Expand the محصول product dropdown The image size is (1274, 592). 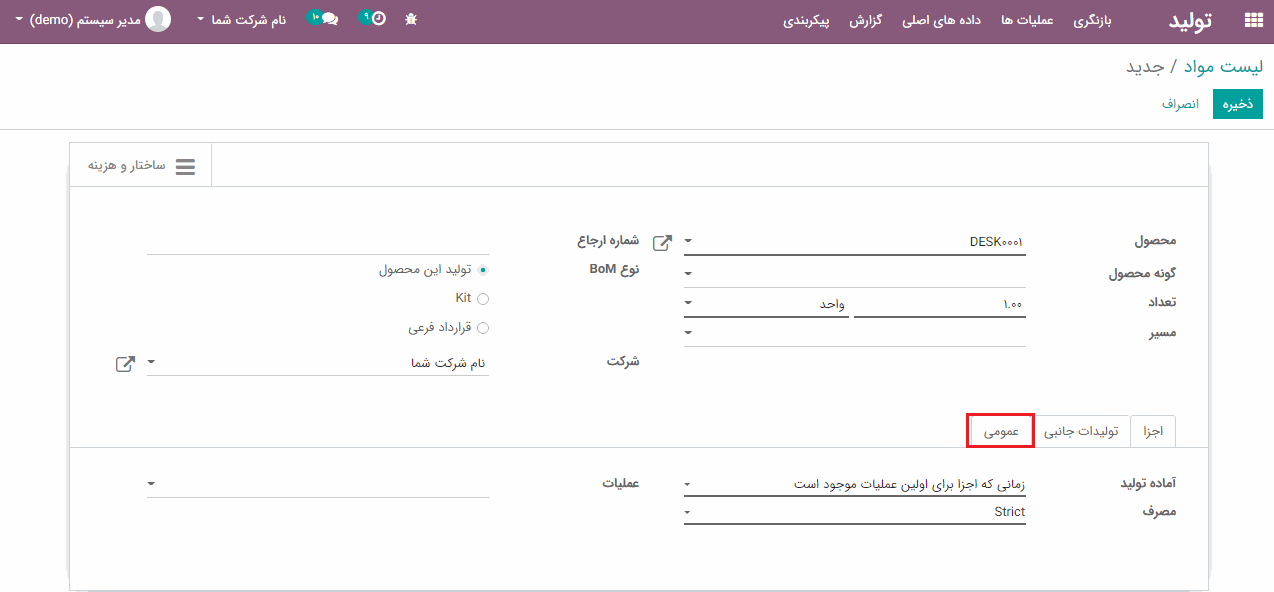(689, 242)
